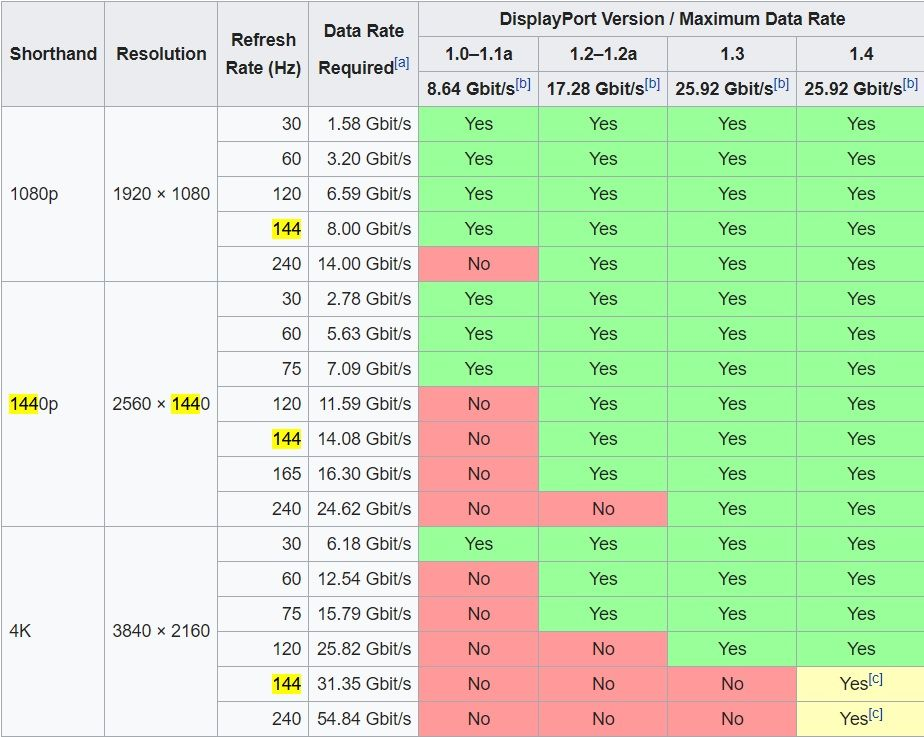Viewport: 924px width, 737px height.
Task: Click the 12.54 Gbit/s data rate cell
Action: [x=364, y=579]
